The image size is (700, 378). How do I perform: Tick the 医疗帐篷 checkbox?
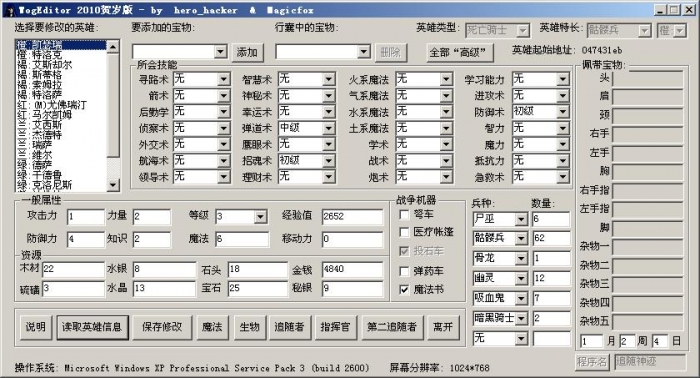(404, 232)
